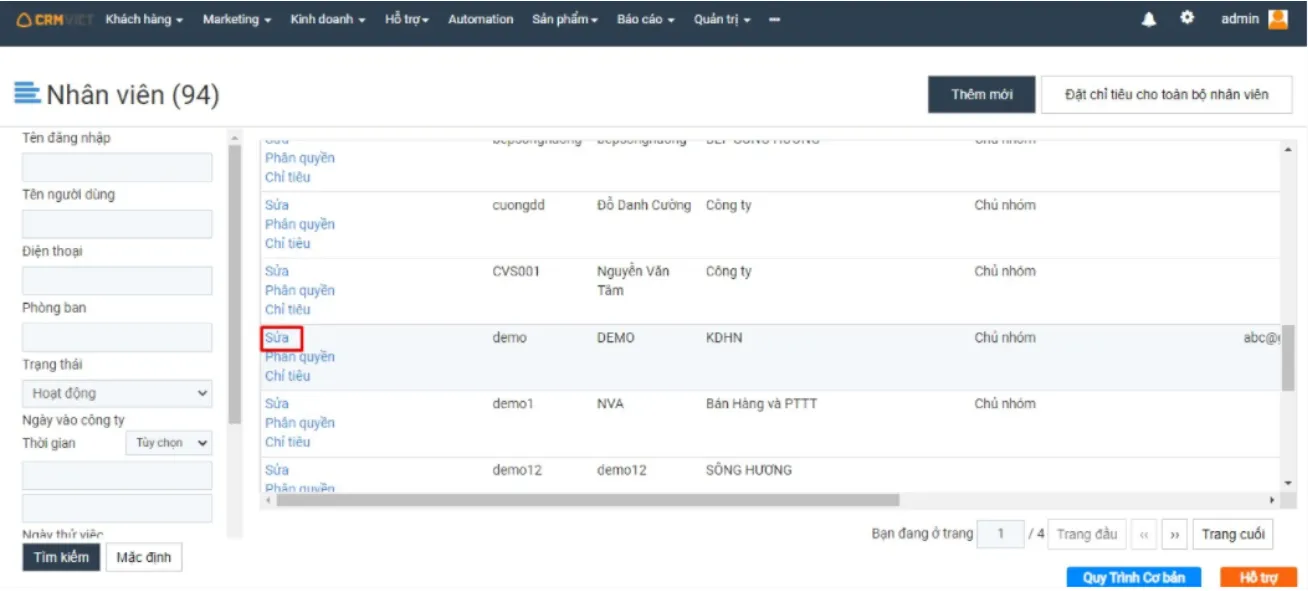
Task: Expand the Khách hàng menu
Action: (x=144, y=19)
